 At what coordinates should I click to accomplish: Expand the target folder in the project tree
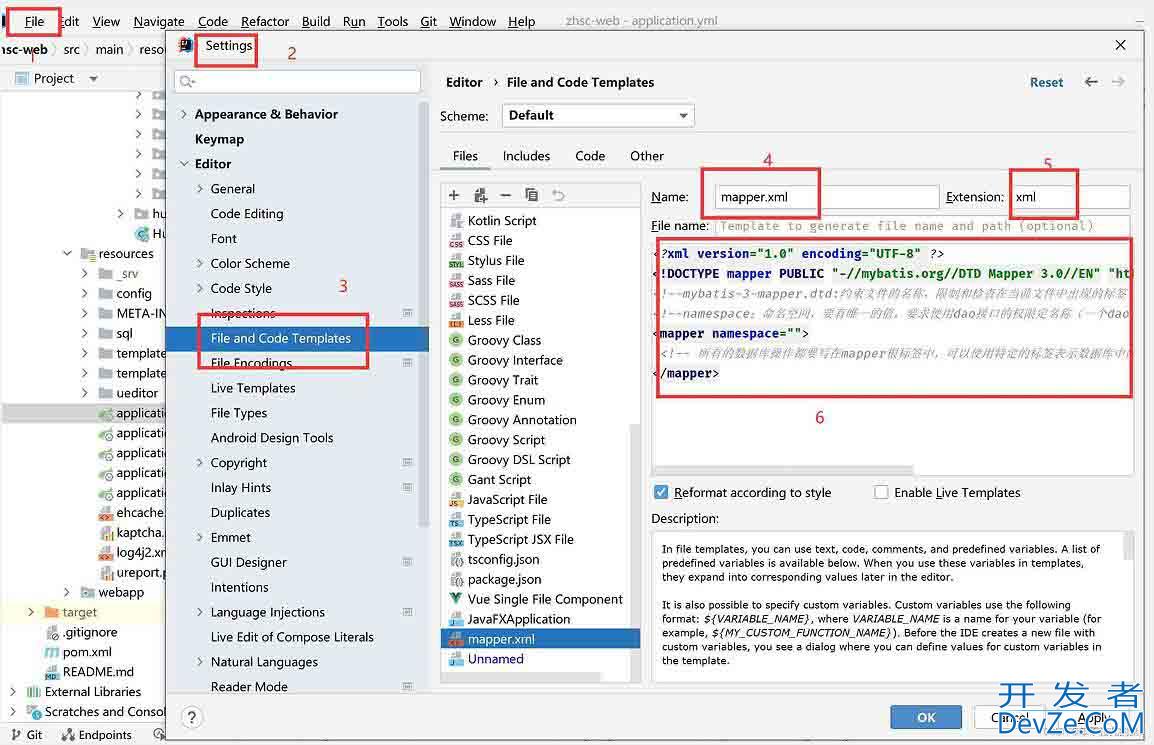[x=31, y=612]
